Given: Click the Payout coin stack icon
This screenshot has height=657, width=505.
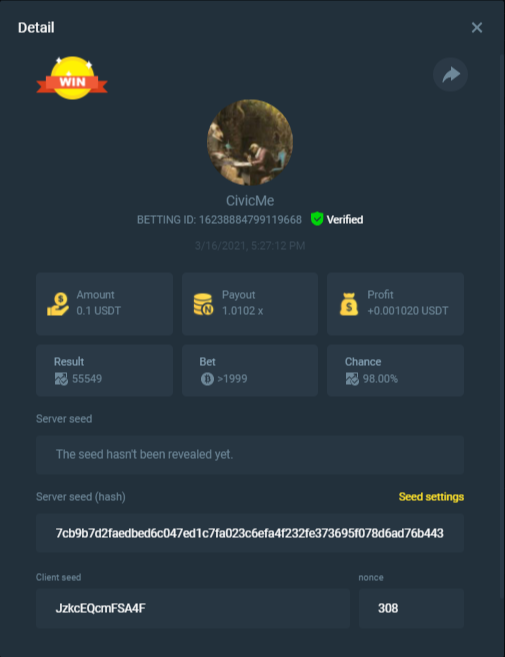Looking at the screenshot, I should (x=204, y=304).
